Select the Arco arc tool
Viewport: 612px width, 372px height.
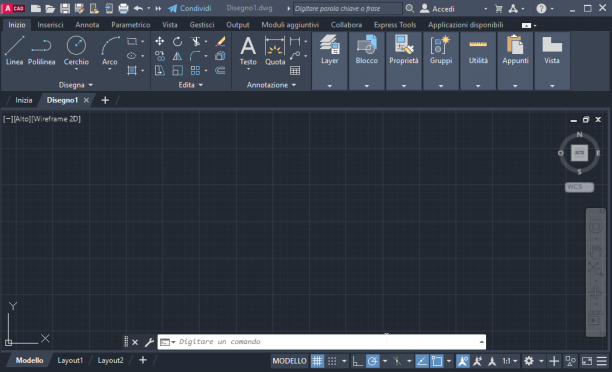110,51
